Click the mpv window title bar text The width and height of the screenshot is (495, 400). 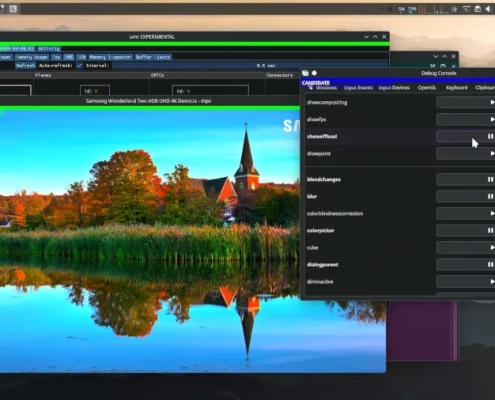pos(148,101)
